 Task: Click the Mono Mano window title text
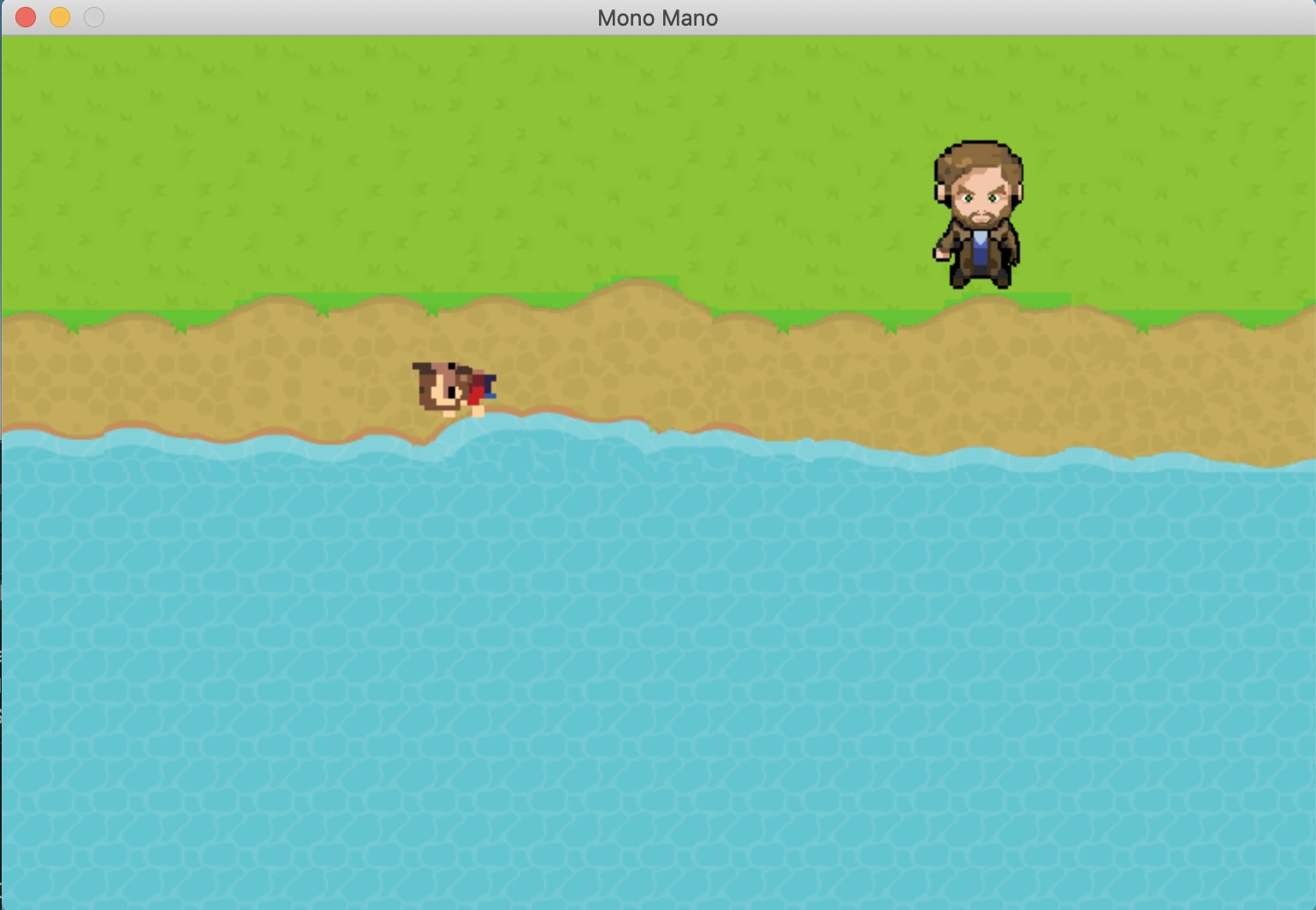coord(657,18)
